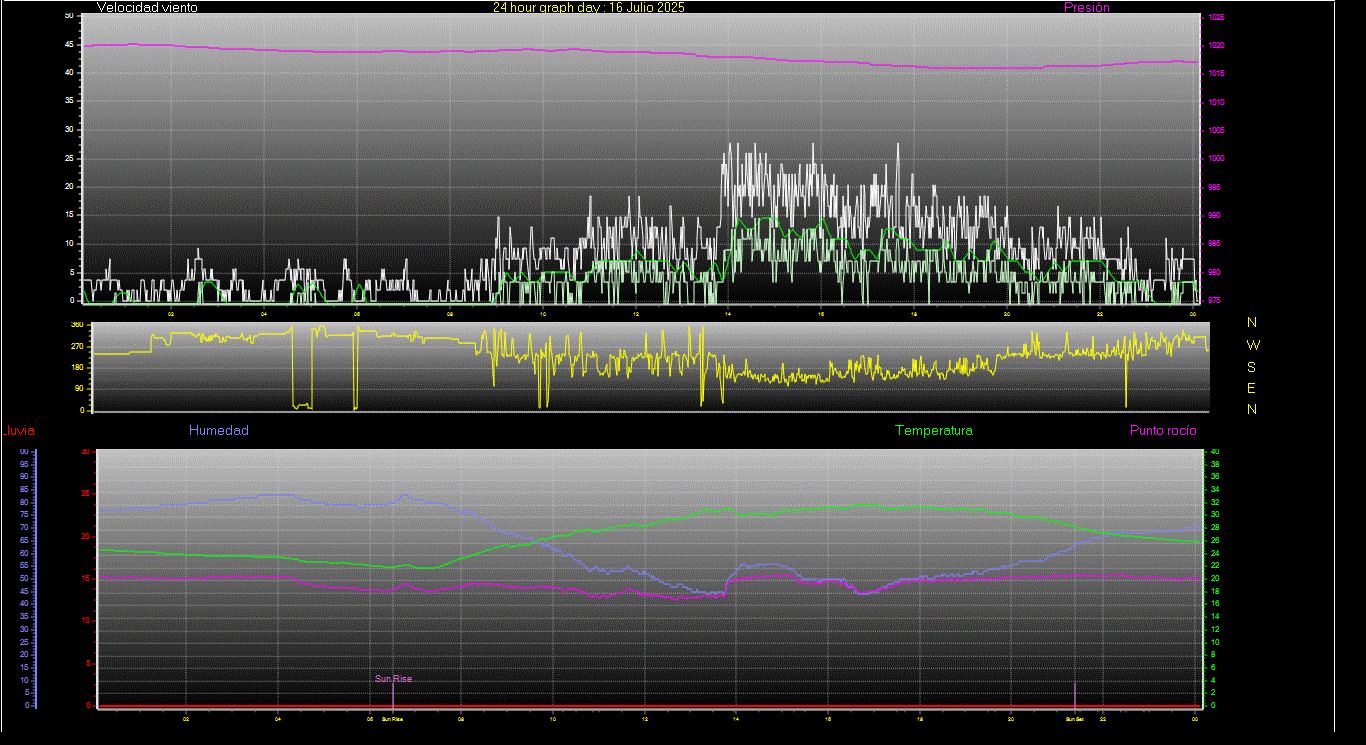Screen dimensions: 1366x745
Task: Click 180 on the wind direction axis
Action: [77, 367]
